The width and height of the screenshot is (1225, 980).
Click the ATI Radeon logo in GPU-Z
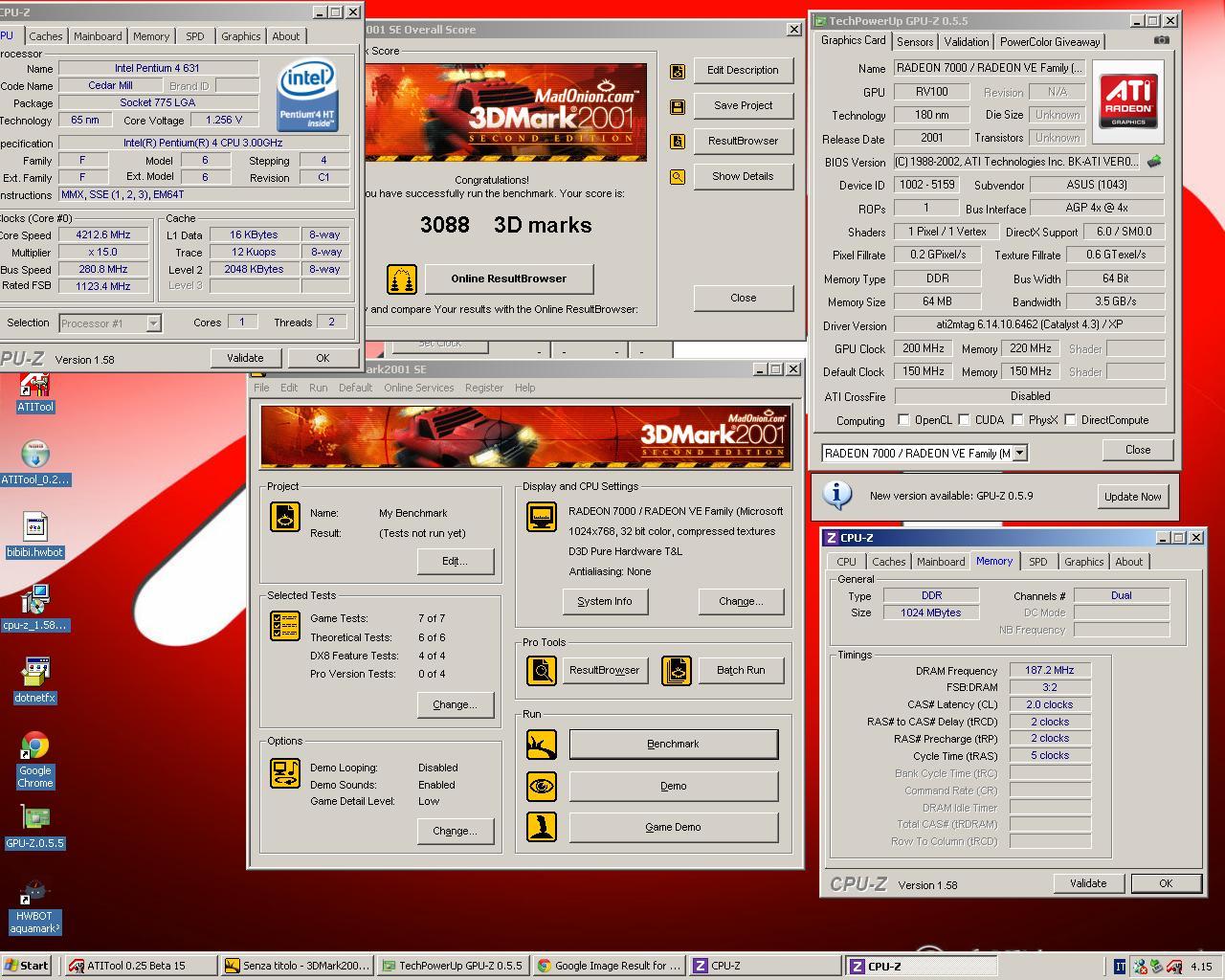[x=1128, y=101]
